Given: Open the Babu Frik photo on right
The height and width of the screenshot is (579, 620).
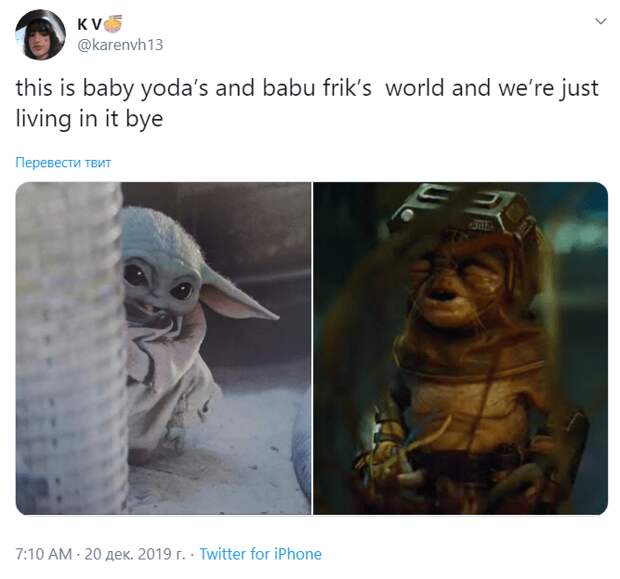Looking at the screenshot, I should (x=461, y=348).
